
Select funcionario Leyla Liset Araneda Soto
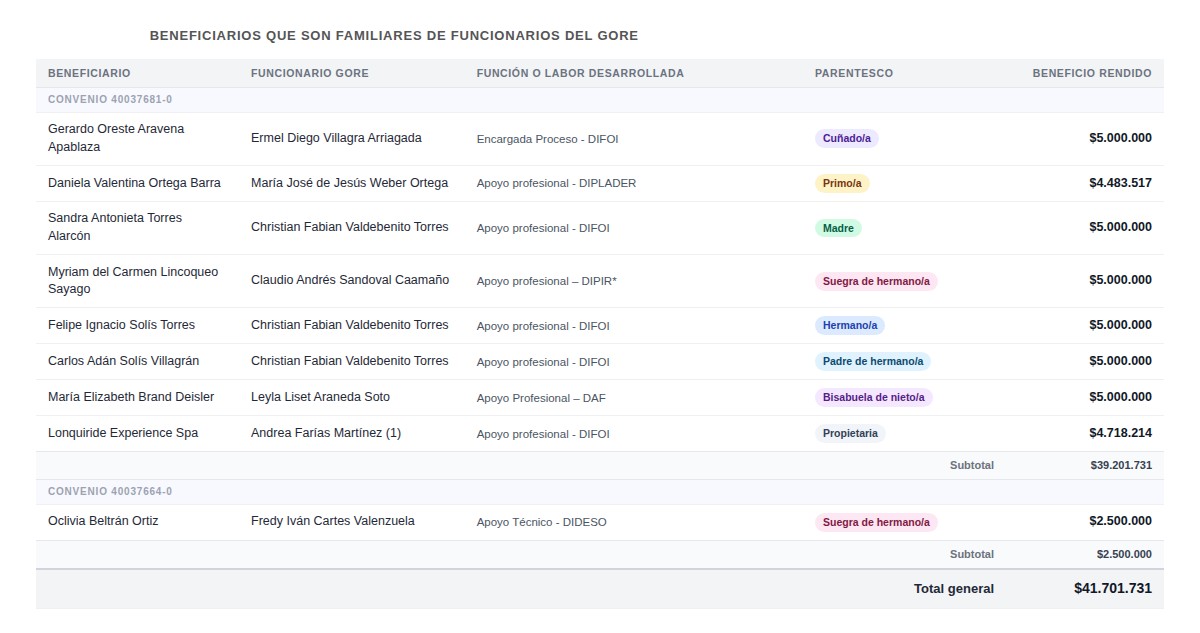click(x=320, y=397)
